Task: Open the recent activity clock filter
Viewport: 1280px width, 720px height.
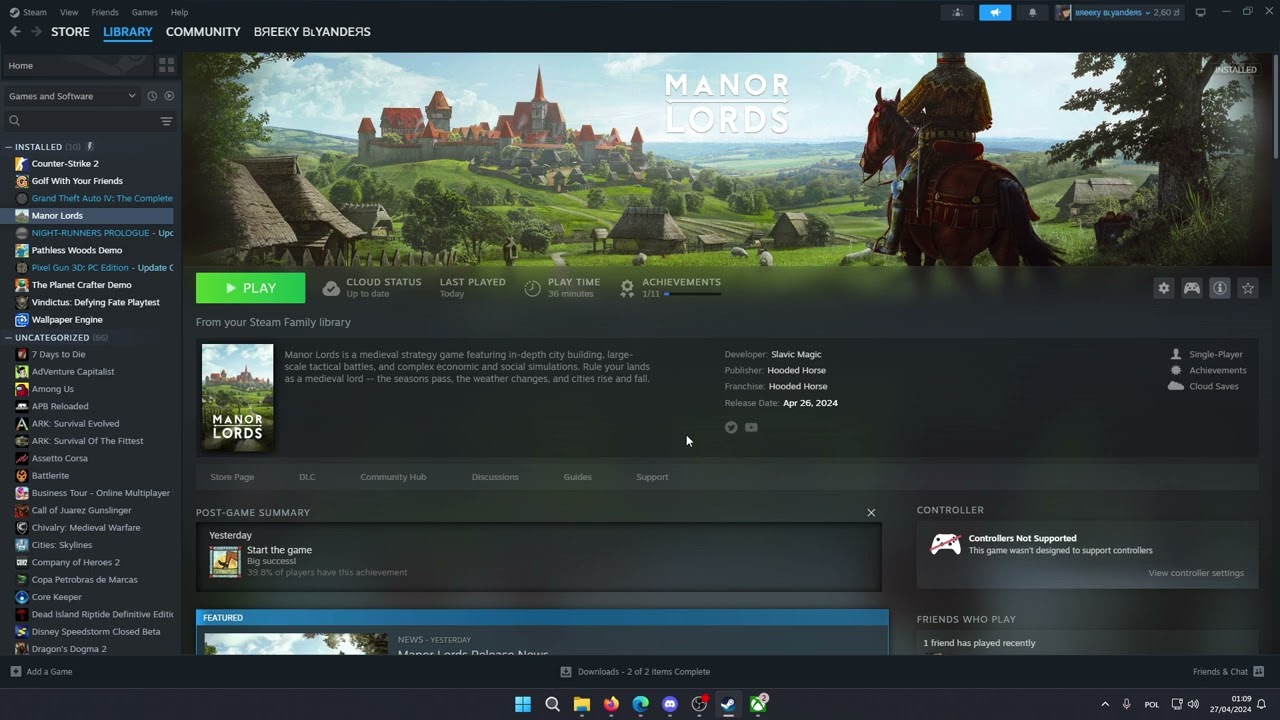Action: [152, 96]
